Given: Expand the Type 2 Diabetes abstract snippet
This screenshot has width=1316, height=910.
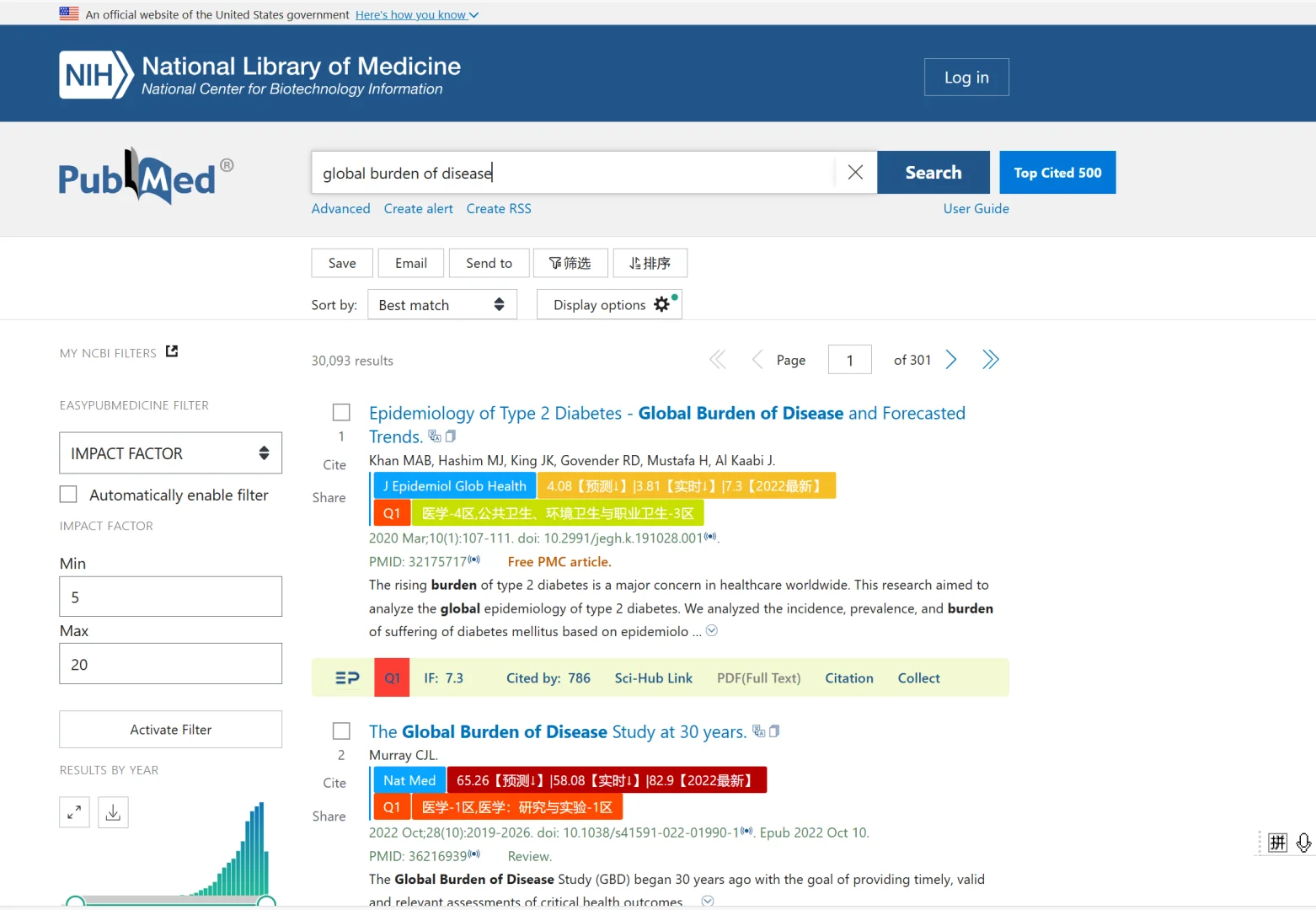Looking at the screenshot, I should point(712,630).
